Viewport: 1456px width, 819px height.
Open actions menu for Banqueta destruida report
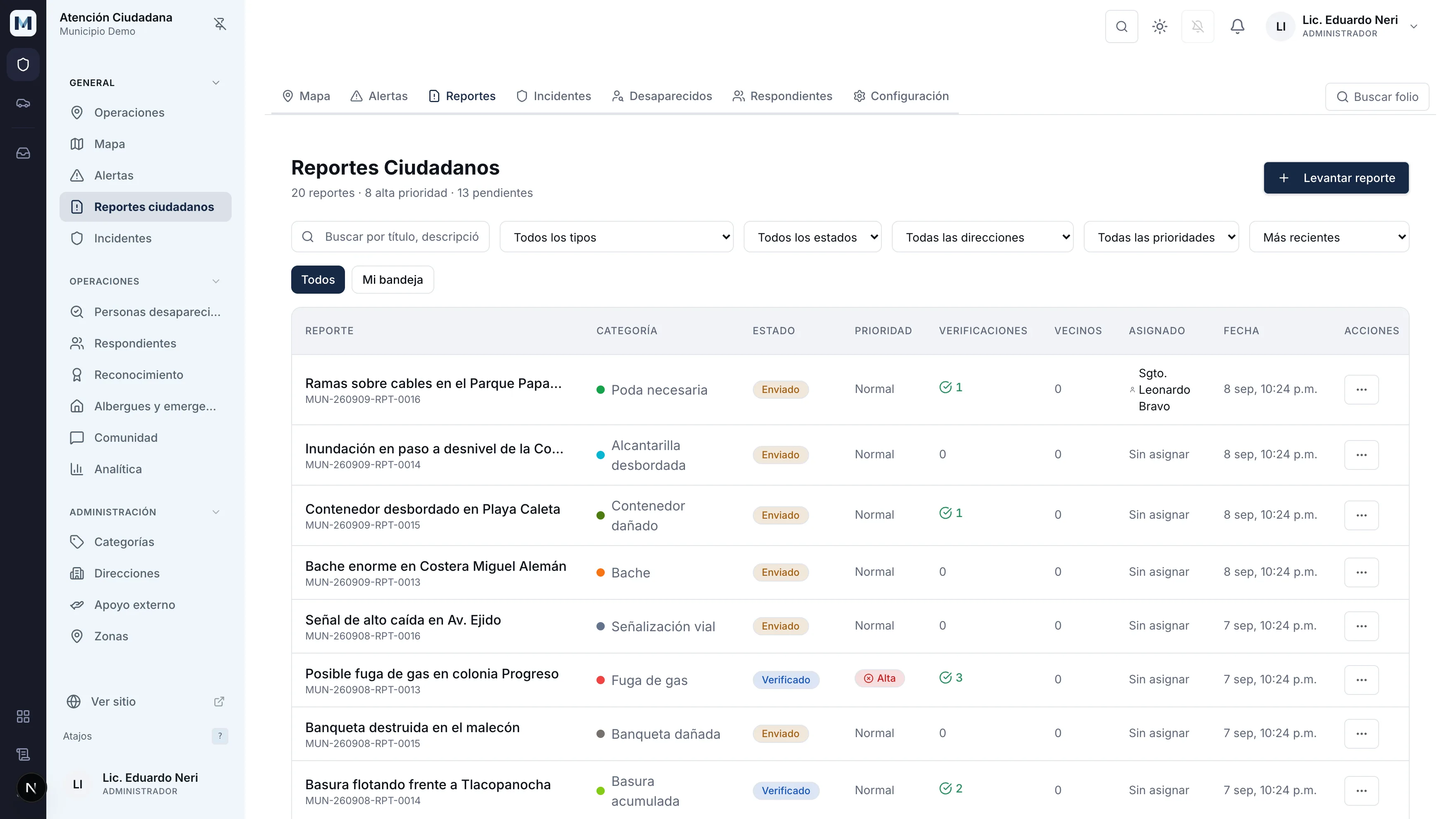1362,734
